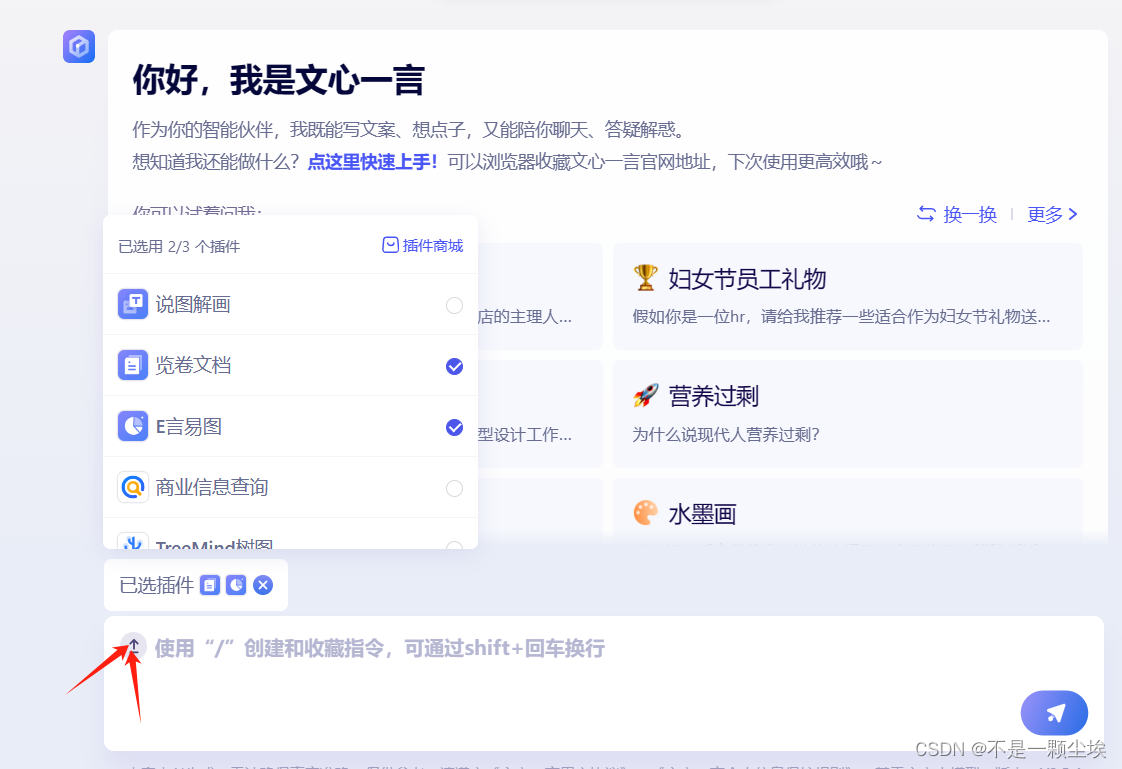This screenshot has width=1122, height=769.
Task: Click the 说图解画 plugin icon
Action: click(133, 304)
